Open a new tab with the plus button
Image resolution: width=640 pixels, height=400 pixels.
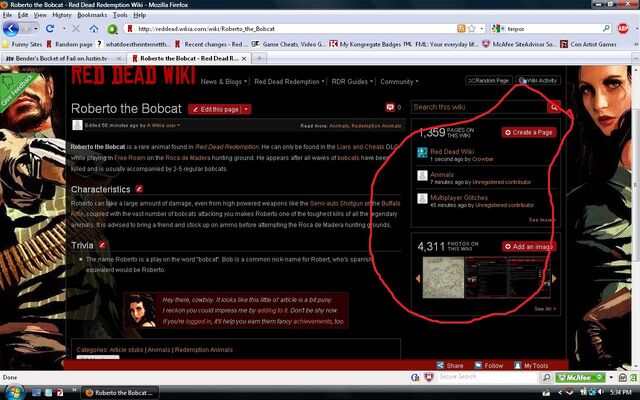coord(258,58)
